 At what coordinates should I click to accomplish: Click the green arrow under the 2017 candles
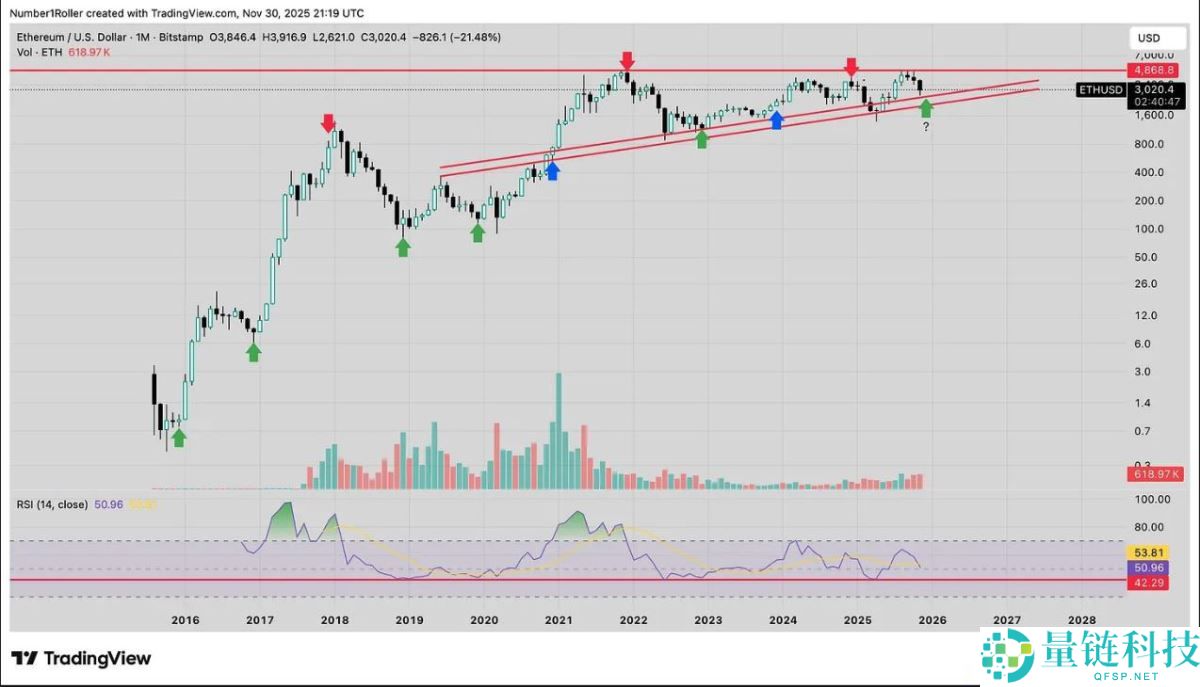pyautogui.click(x=254, y=351)
